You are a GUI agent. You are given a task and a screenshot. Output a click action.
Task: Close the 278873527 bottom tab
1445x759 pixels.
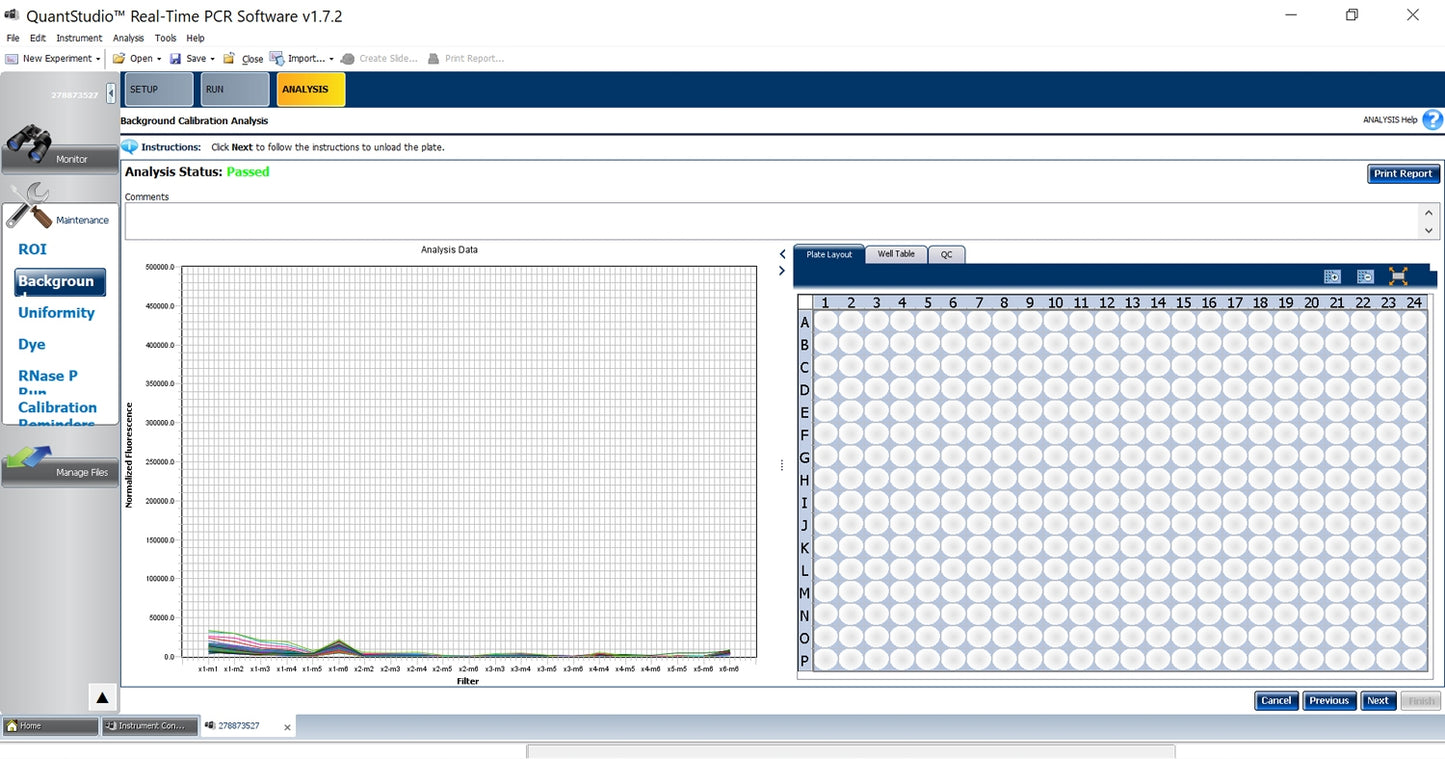click(x=287, y=727)
